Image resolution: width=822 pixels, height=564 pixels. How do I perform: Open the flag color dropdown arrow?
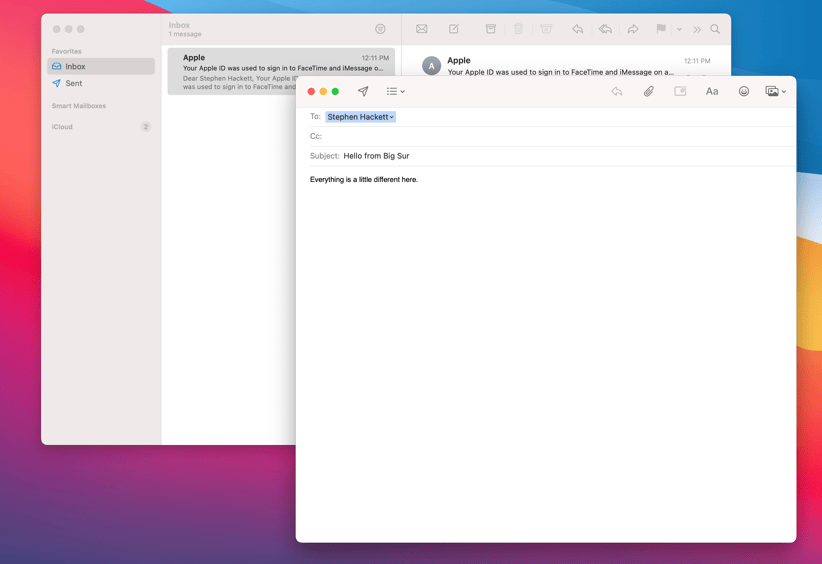pyautogui.click(x=679, y=29)
